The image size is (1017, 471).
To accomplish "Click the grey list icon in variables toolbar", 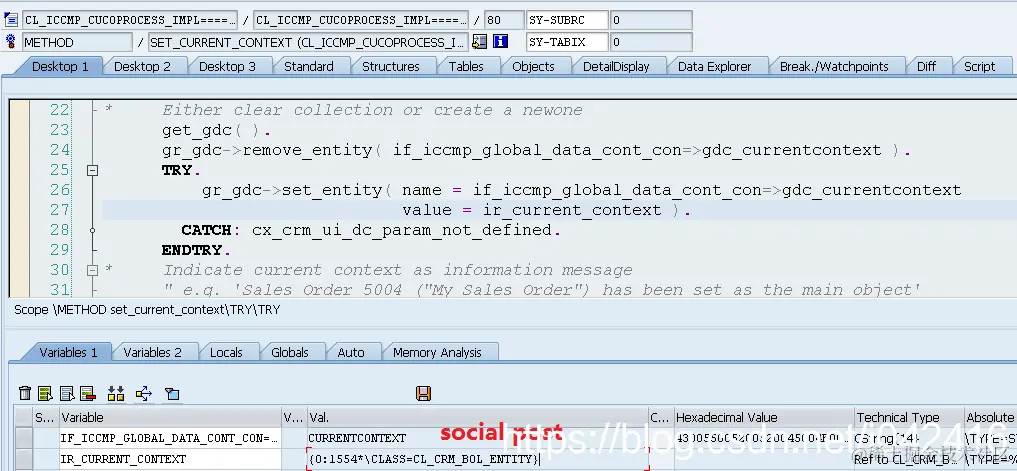I will pos(67,393).
